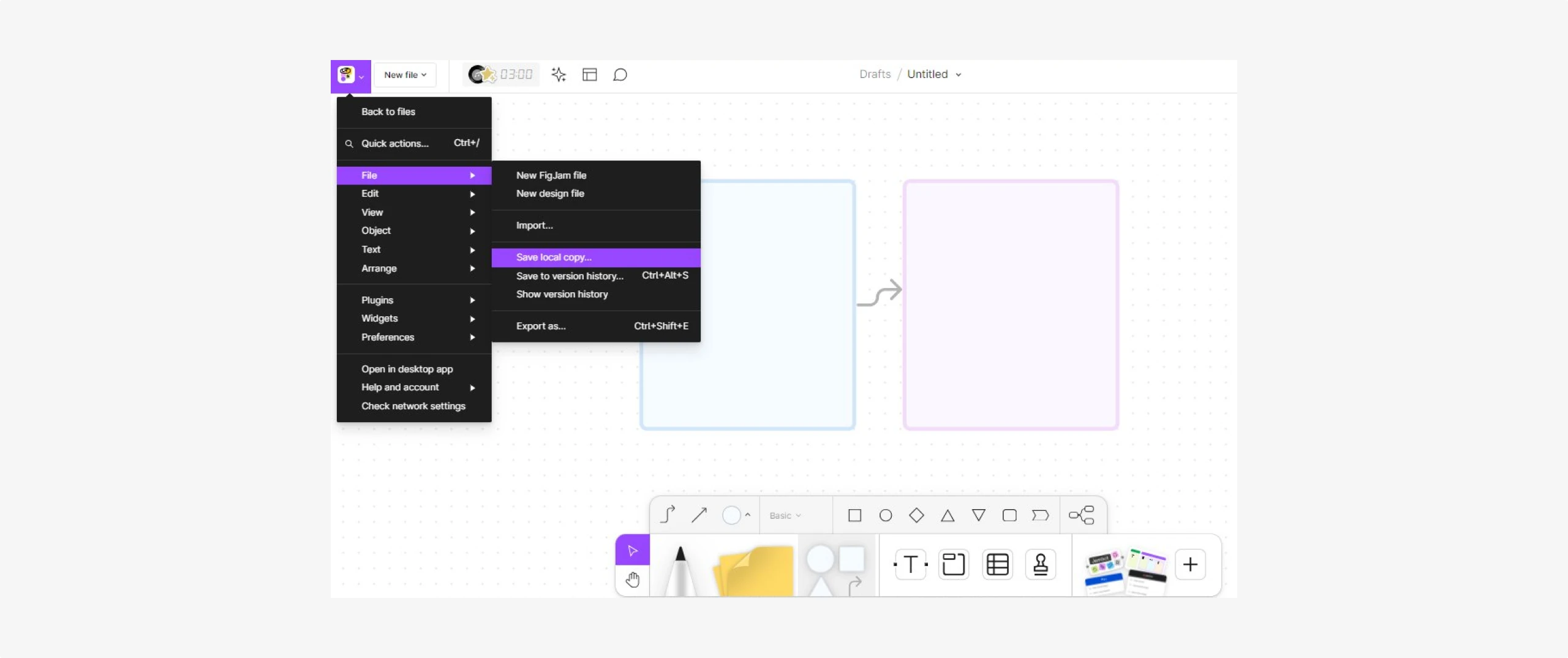Open the New file dropdown
Screen dimensions: 1568x658
(405, 75)
